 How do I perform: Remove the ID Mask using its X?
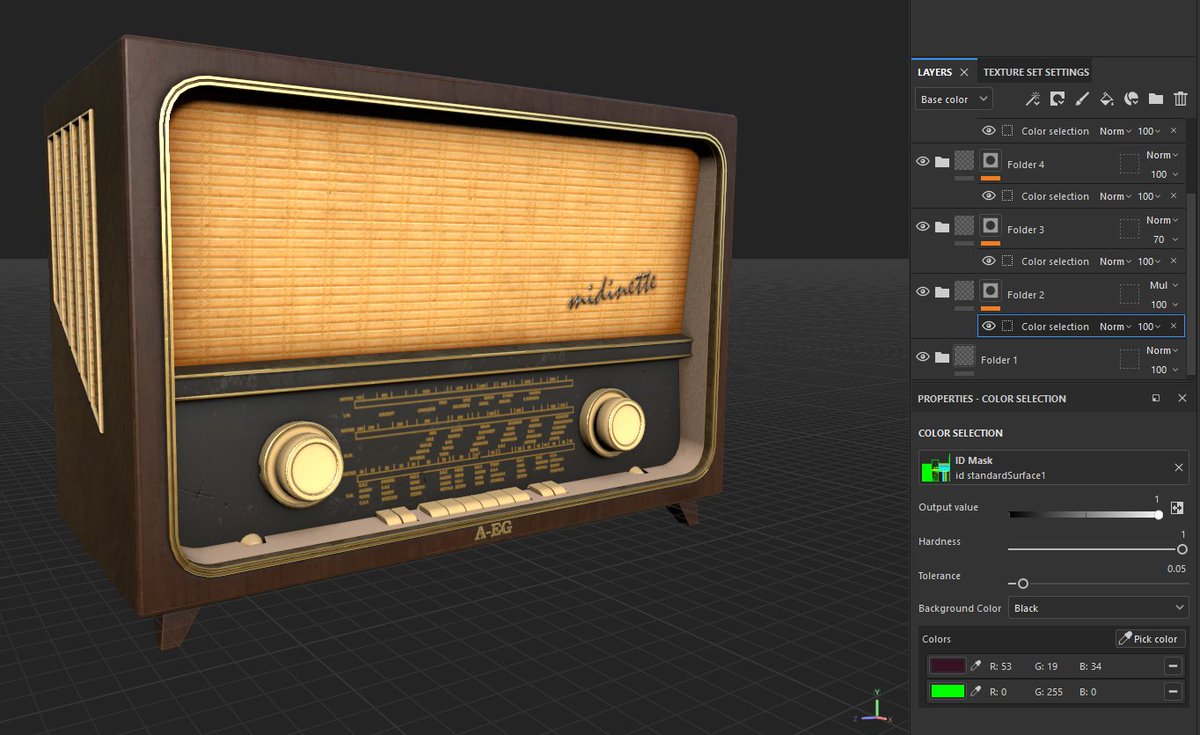click(x=1178, y=467)
